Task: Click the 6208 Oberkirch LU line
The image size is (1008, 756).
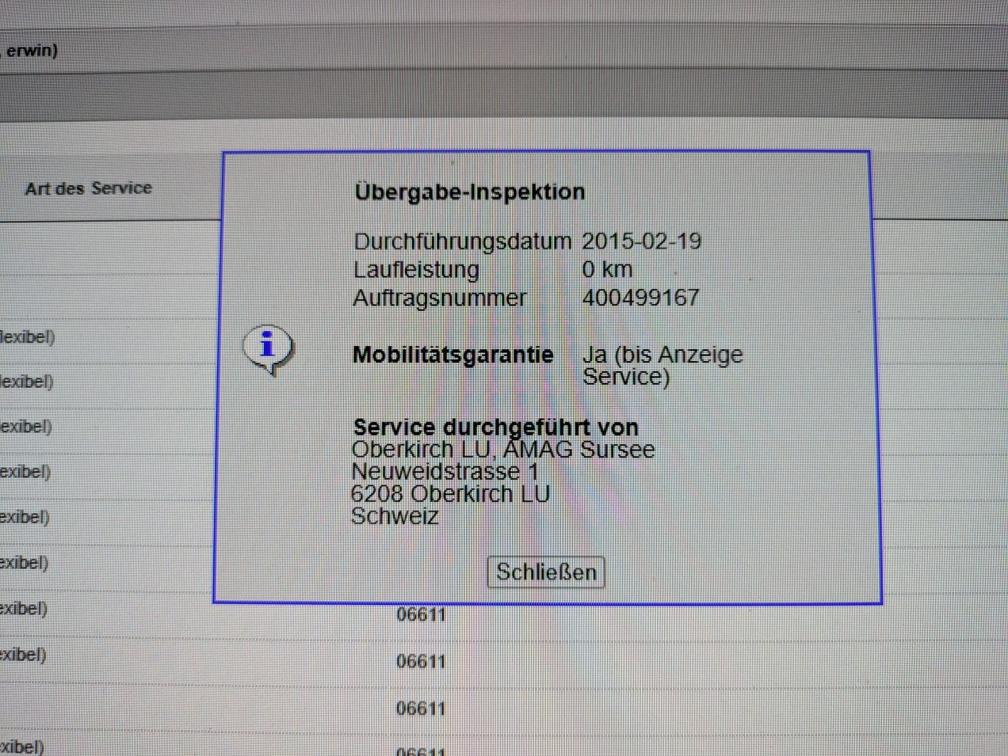Action: coord(450,494)
